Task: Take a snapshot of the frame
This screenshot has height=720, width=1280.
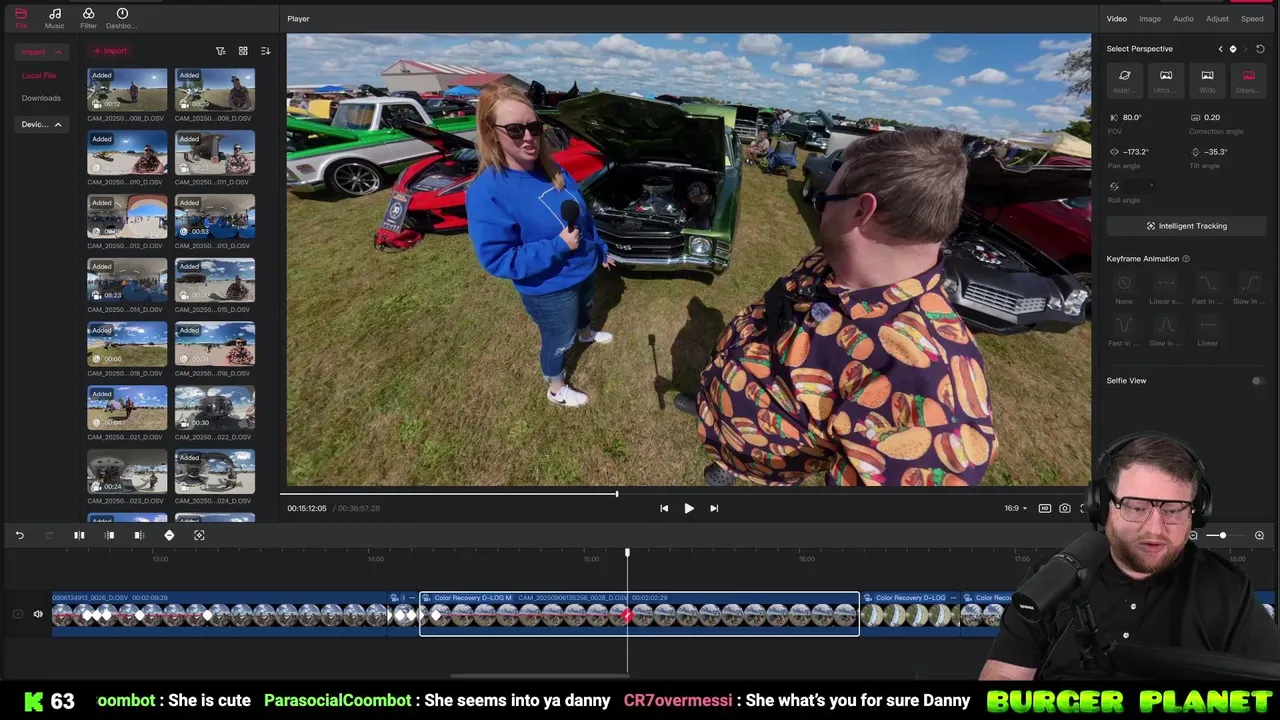Action: click(x=1065, y=508)
